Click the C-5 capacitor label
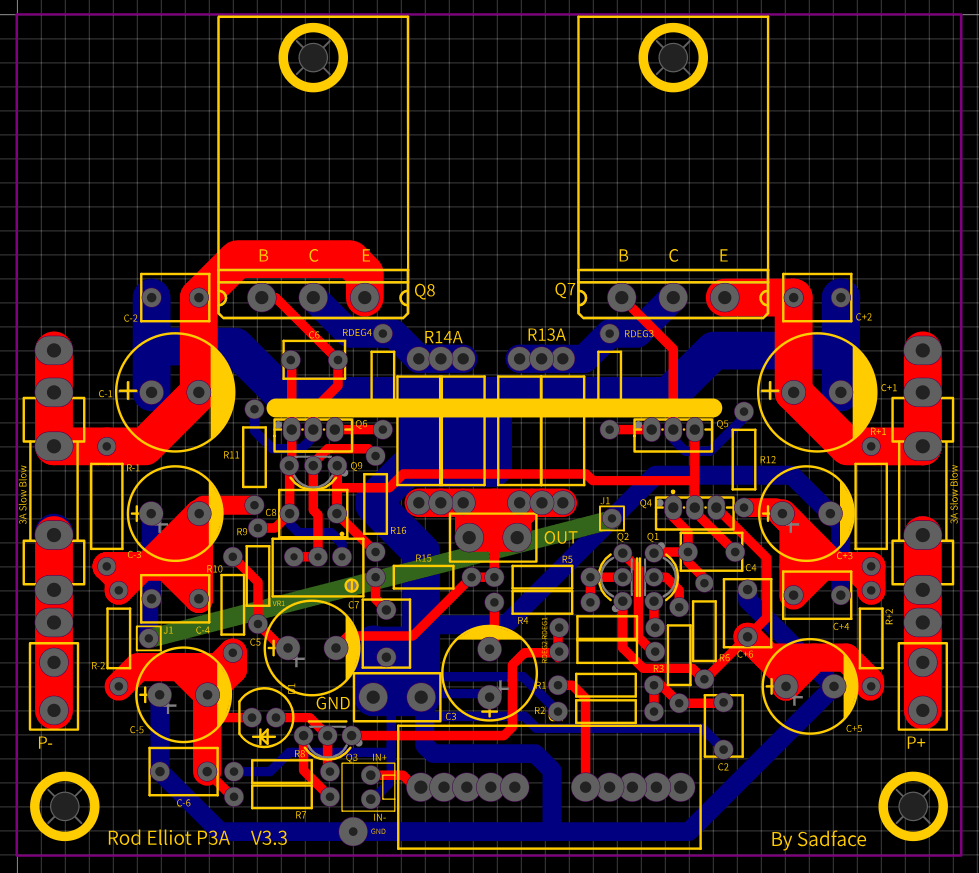Screen dimensions: 979x873 tap(137, 730)
